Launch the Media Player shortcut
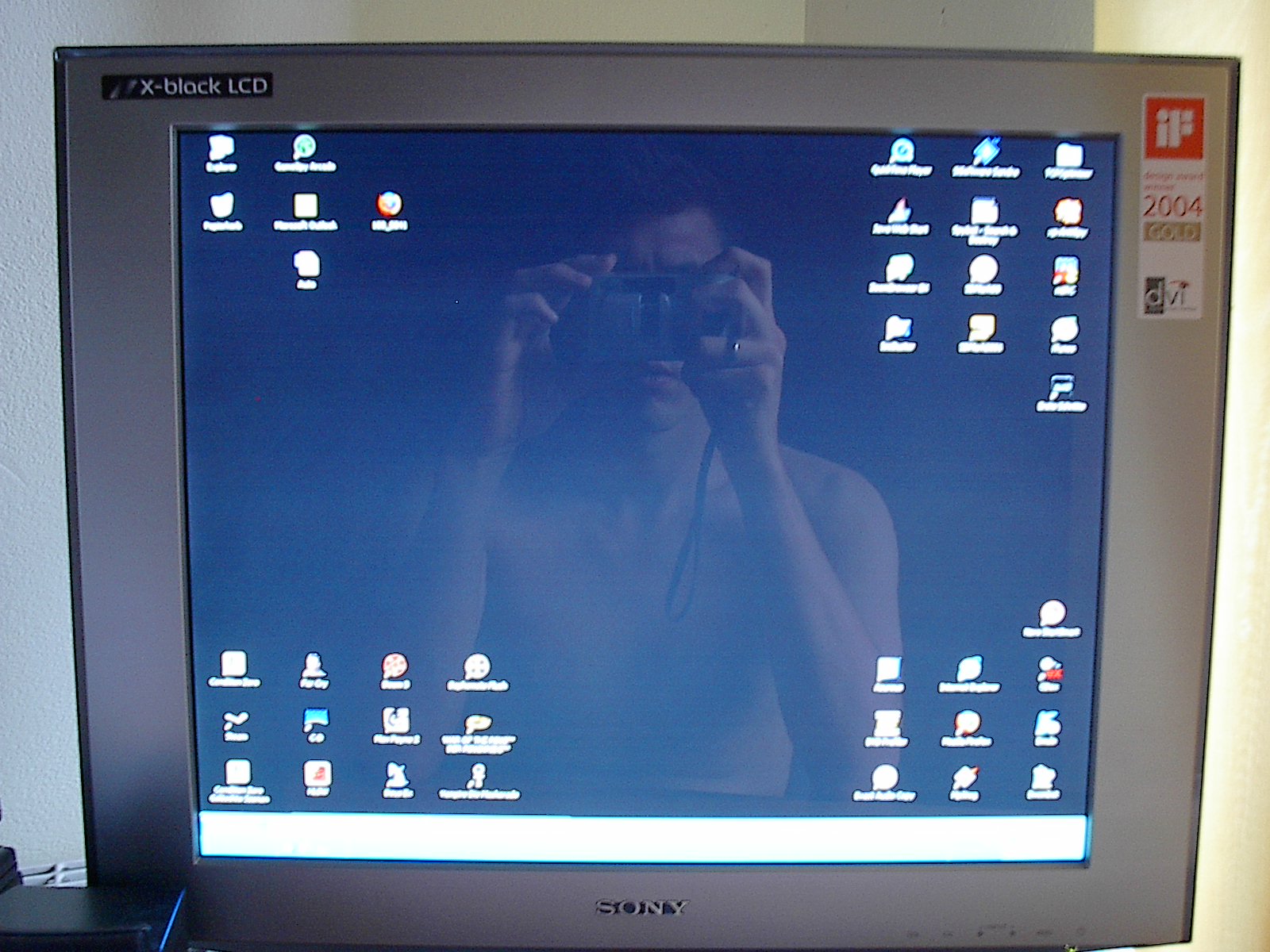The width and height of the screenshot is (1270, 952). [x=966, y=725]
